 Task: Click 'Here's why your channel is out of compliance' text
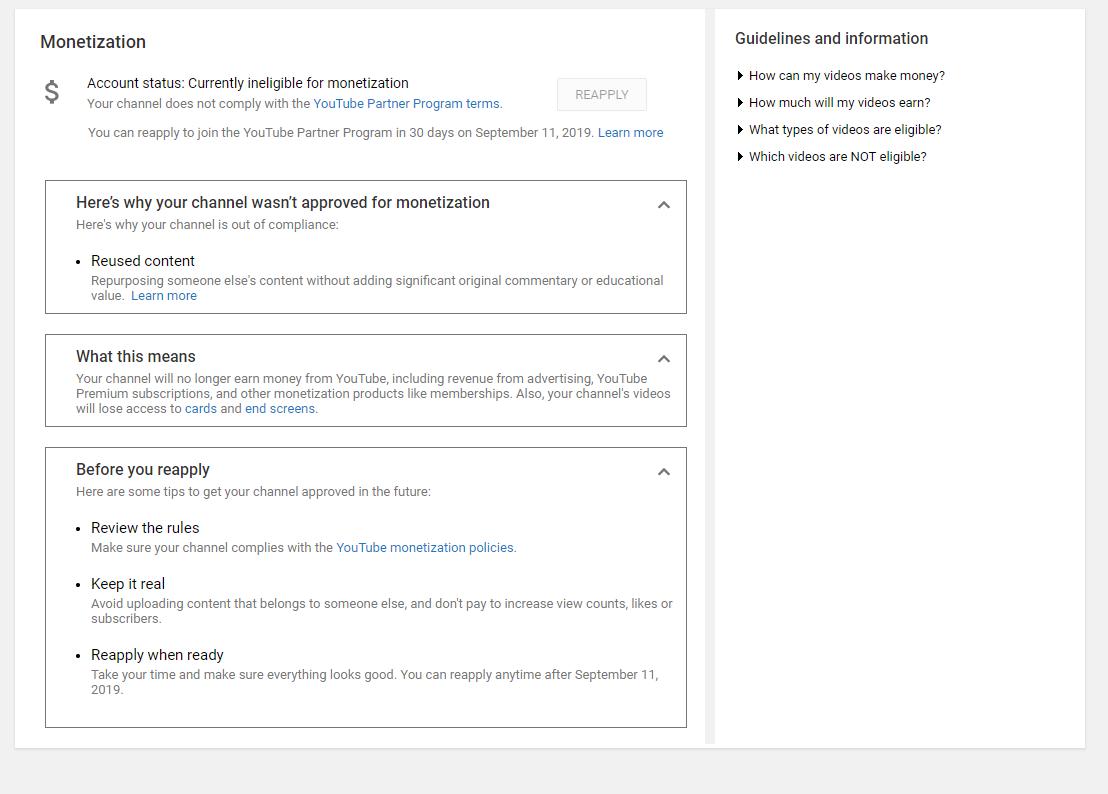(207, 225)
